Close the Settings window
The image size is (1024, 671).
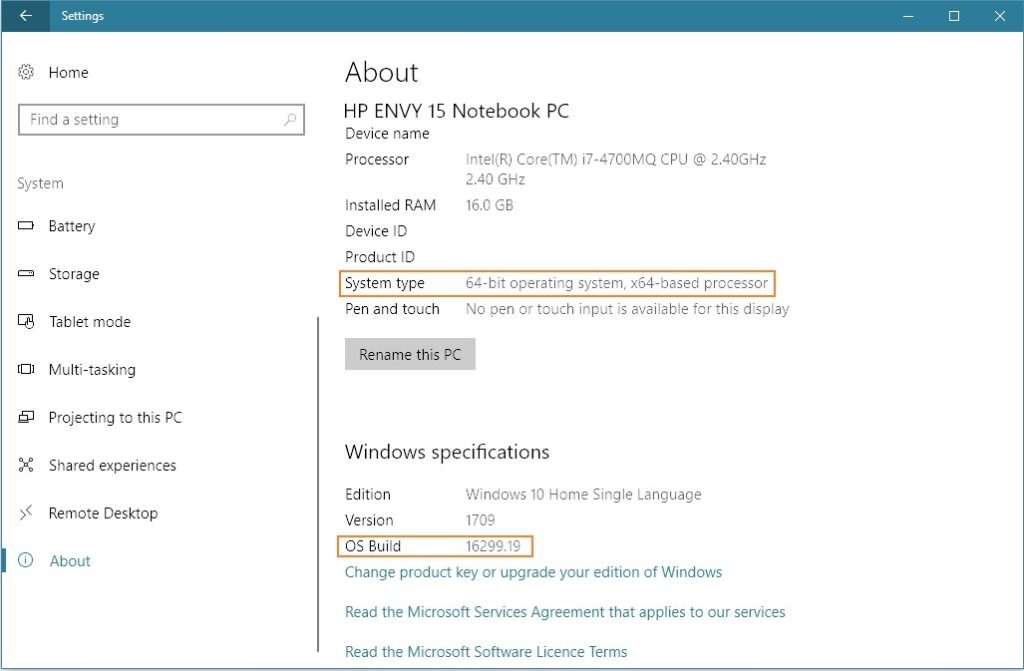point(999,16)
